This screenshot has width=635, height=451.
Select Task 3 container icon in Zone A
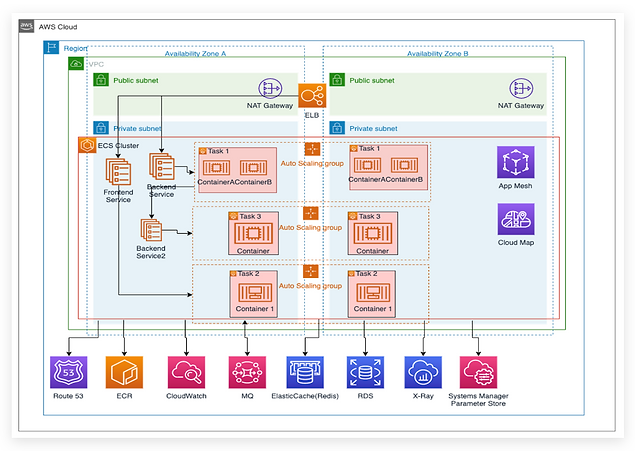pyautogui.click(x=253, y=234)
